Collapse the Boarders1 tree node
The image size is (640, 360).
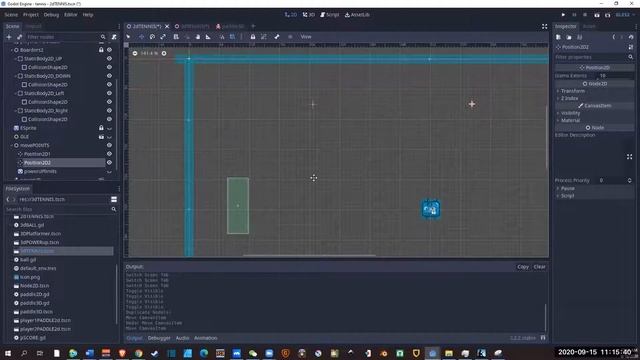click(11, 50)
